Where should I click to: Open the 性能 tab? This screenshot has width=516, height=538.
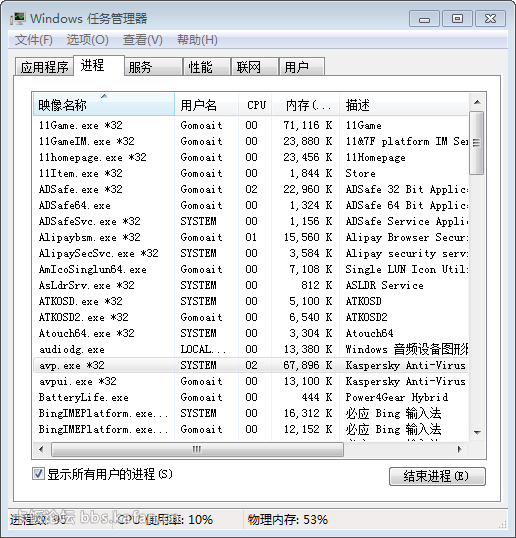[207, 67]
